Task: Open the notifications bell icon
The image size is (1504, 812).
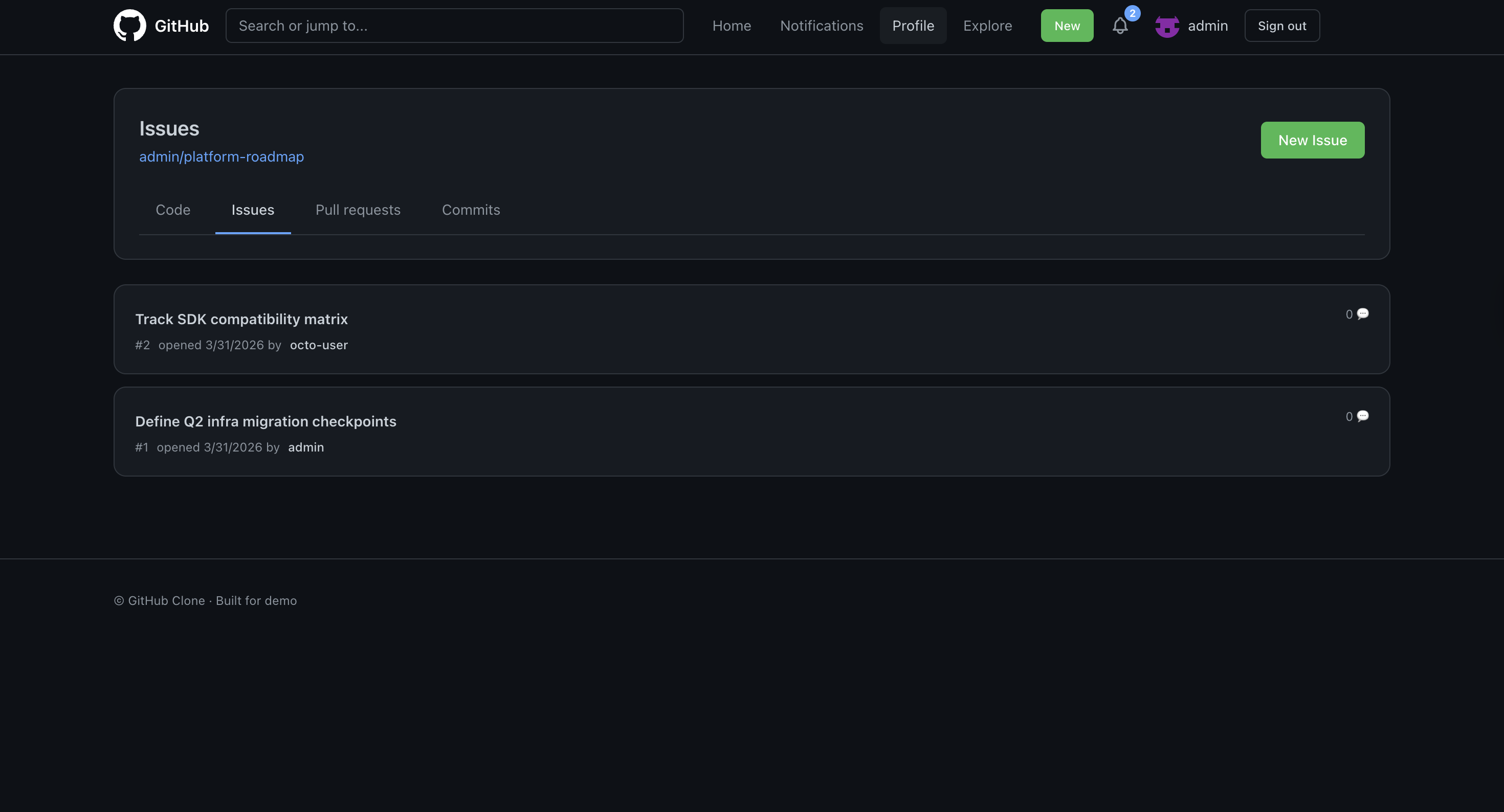Action: coord(1120,26)
